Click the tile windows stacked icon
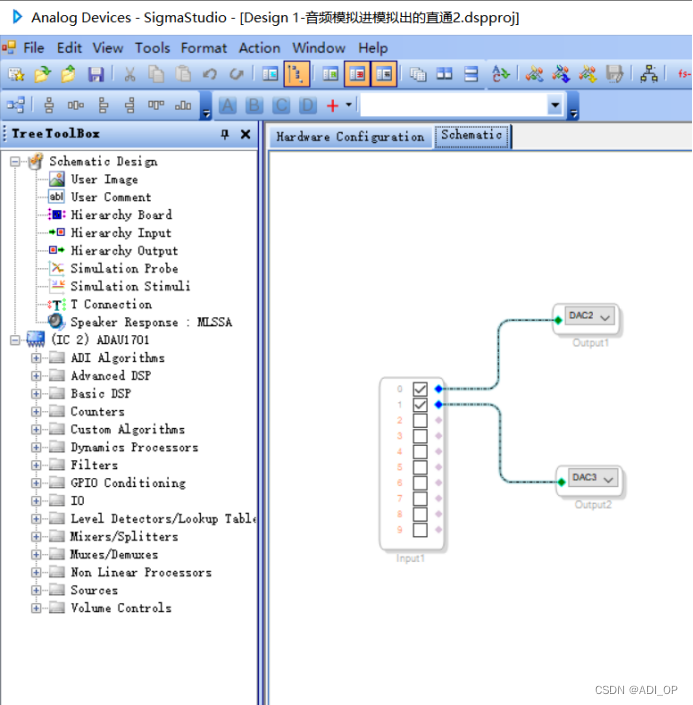 click(471, 74)
